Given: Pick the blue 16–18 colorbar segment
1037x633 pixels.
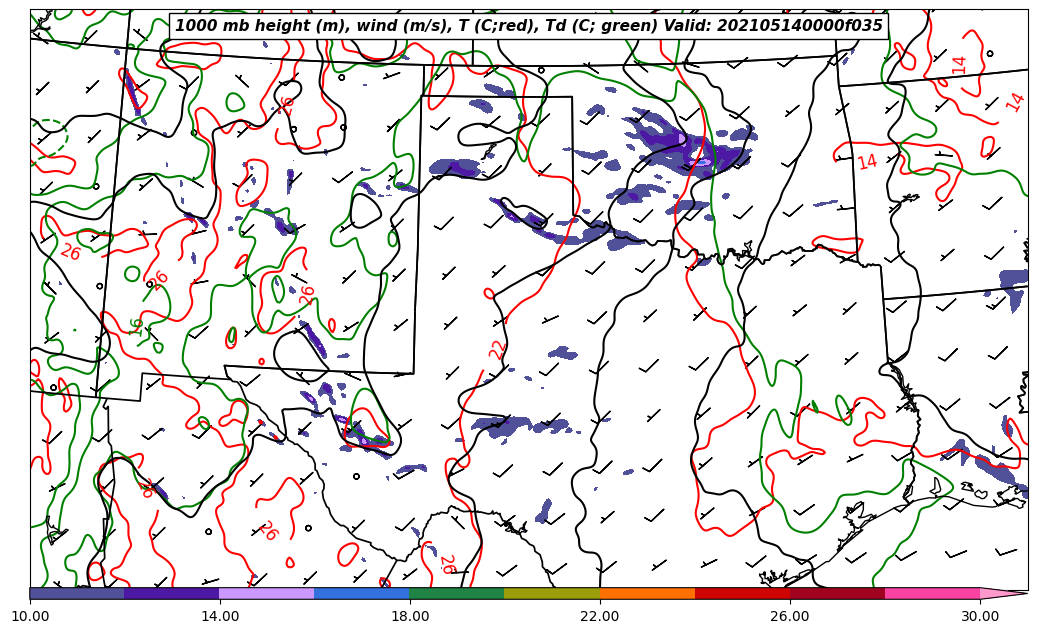Looking at the screenshot, I should [x=361, y=593].
